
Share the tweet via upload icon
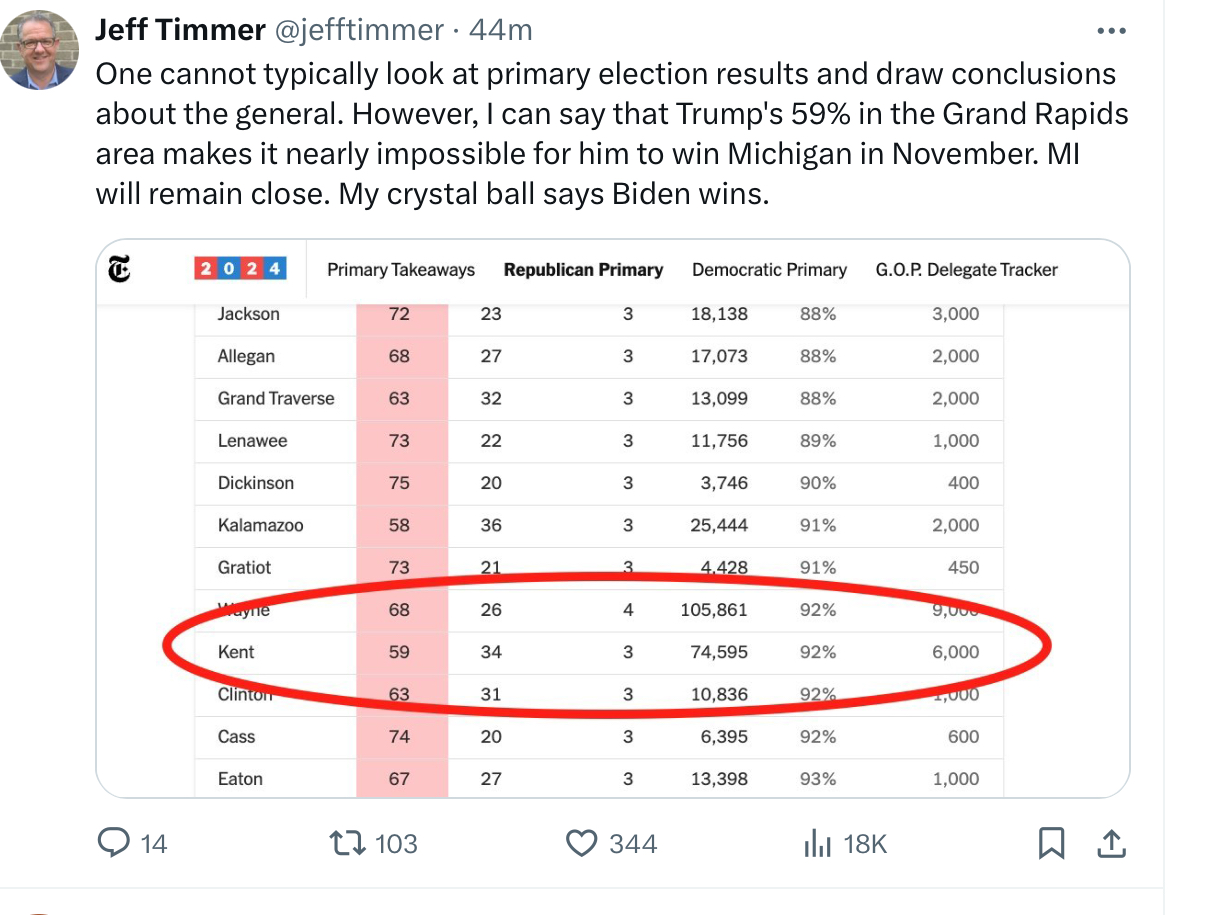1110,844
